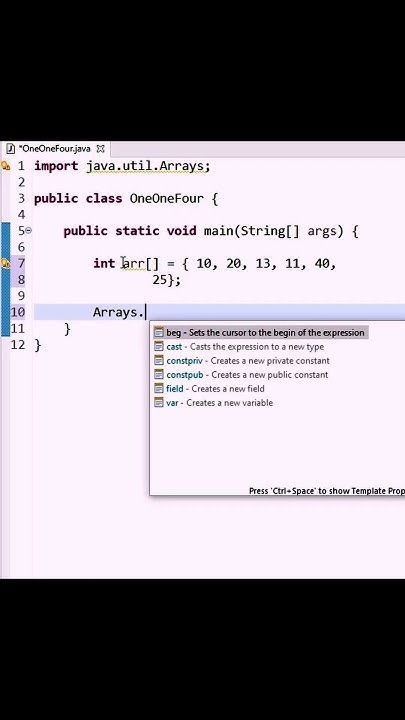Click the template icon beside 'cast'
Viewport: 405px width, 720px height.
159,347
